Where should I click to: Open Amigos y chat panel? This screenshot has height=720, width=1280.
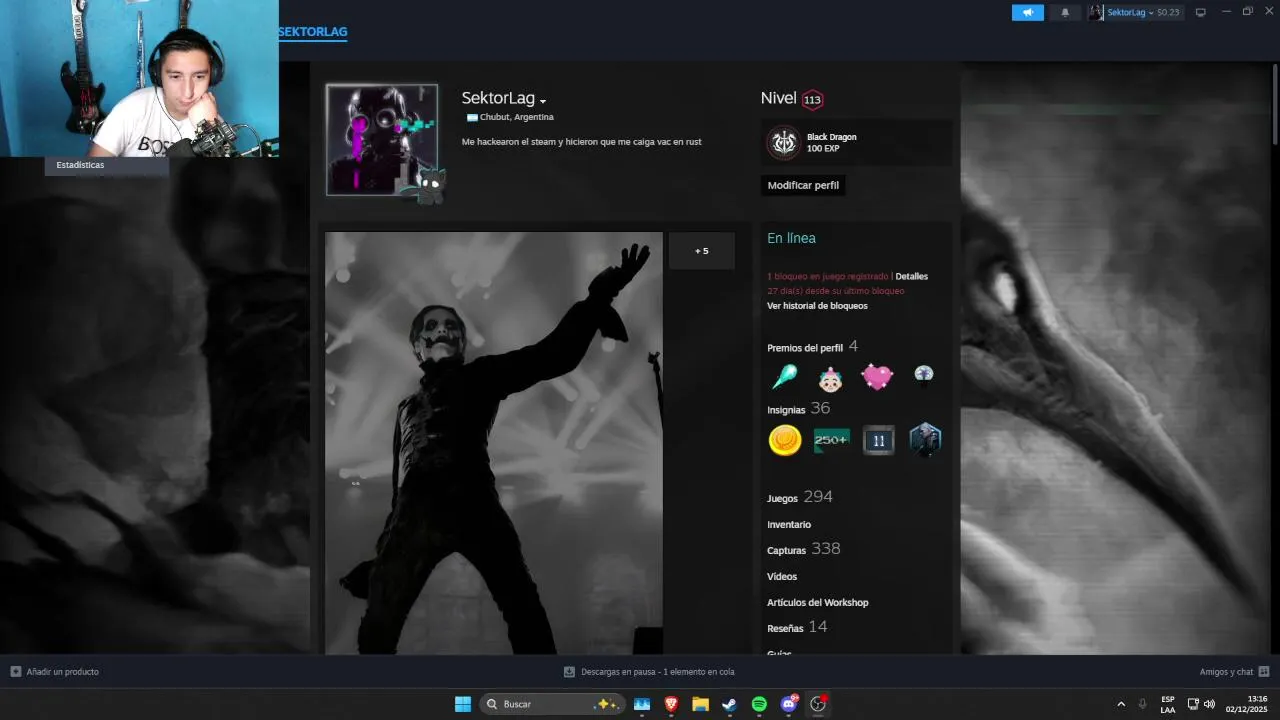click(1234, 672)
